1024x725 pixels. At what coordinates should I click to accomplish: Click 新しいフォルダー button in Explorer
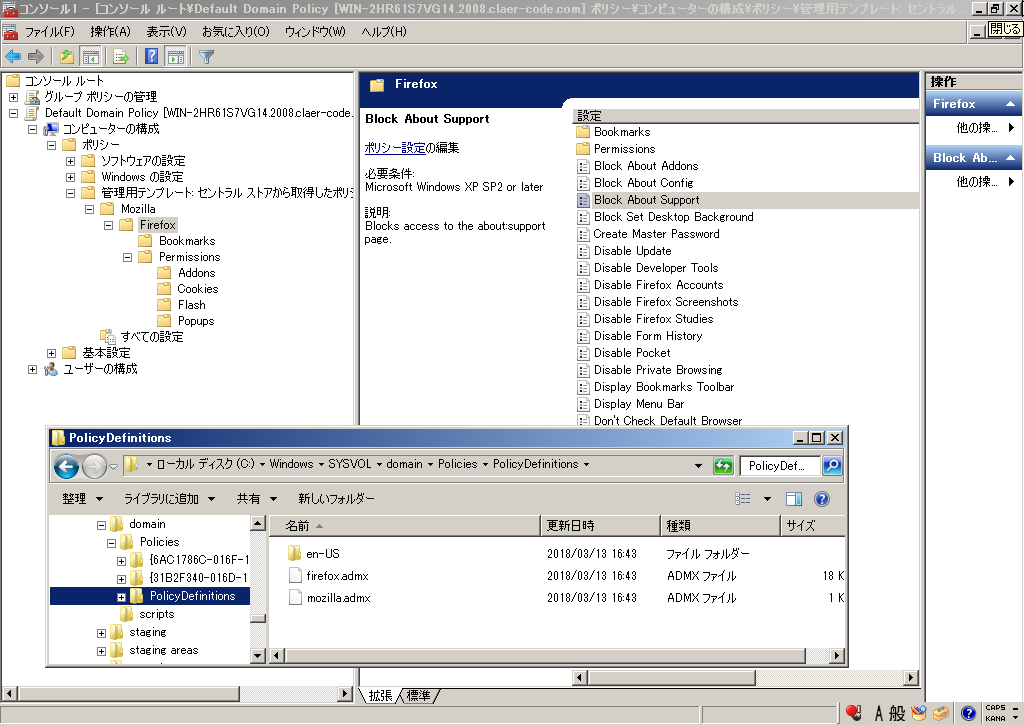point(336,499)
